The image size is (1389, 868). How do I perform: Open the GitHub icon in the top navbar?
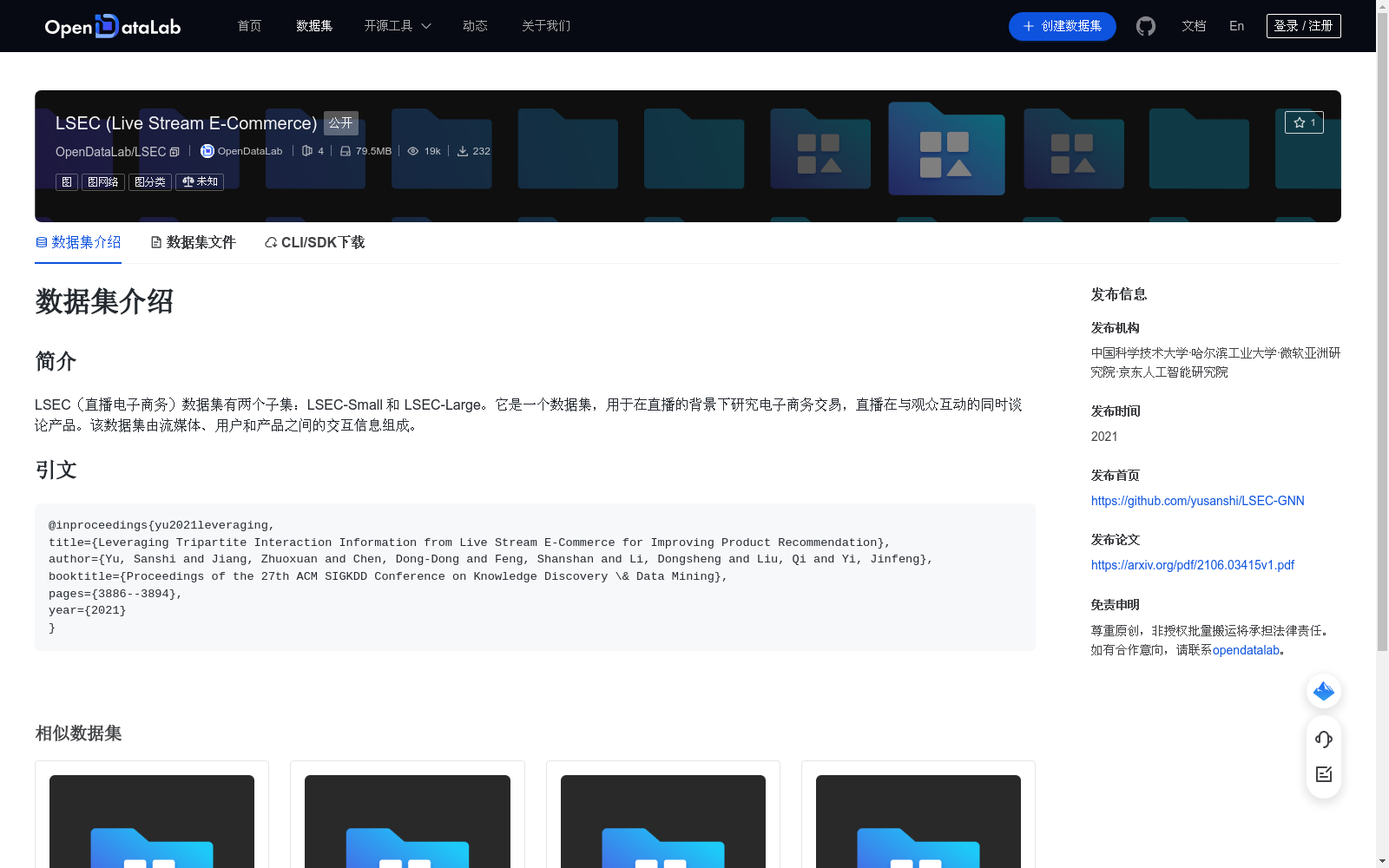point(1145,26)
